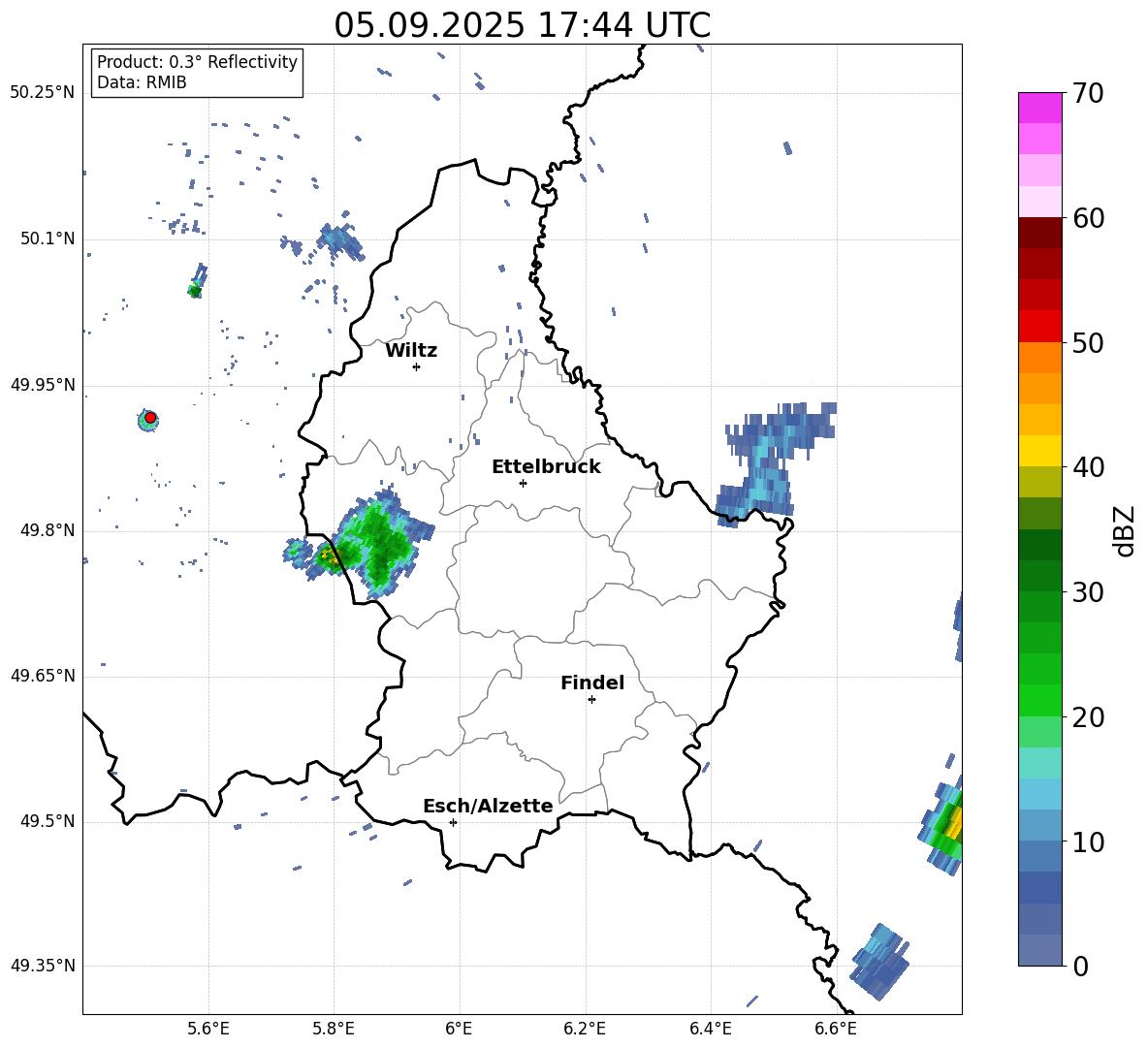Click the 50 colorbar tick label
1148x1048 pixels.
click(x=1088, y=342)
